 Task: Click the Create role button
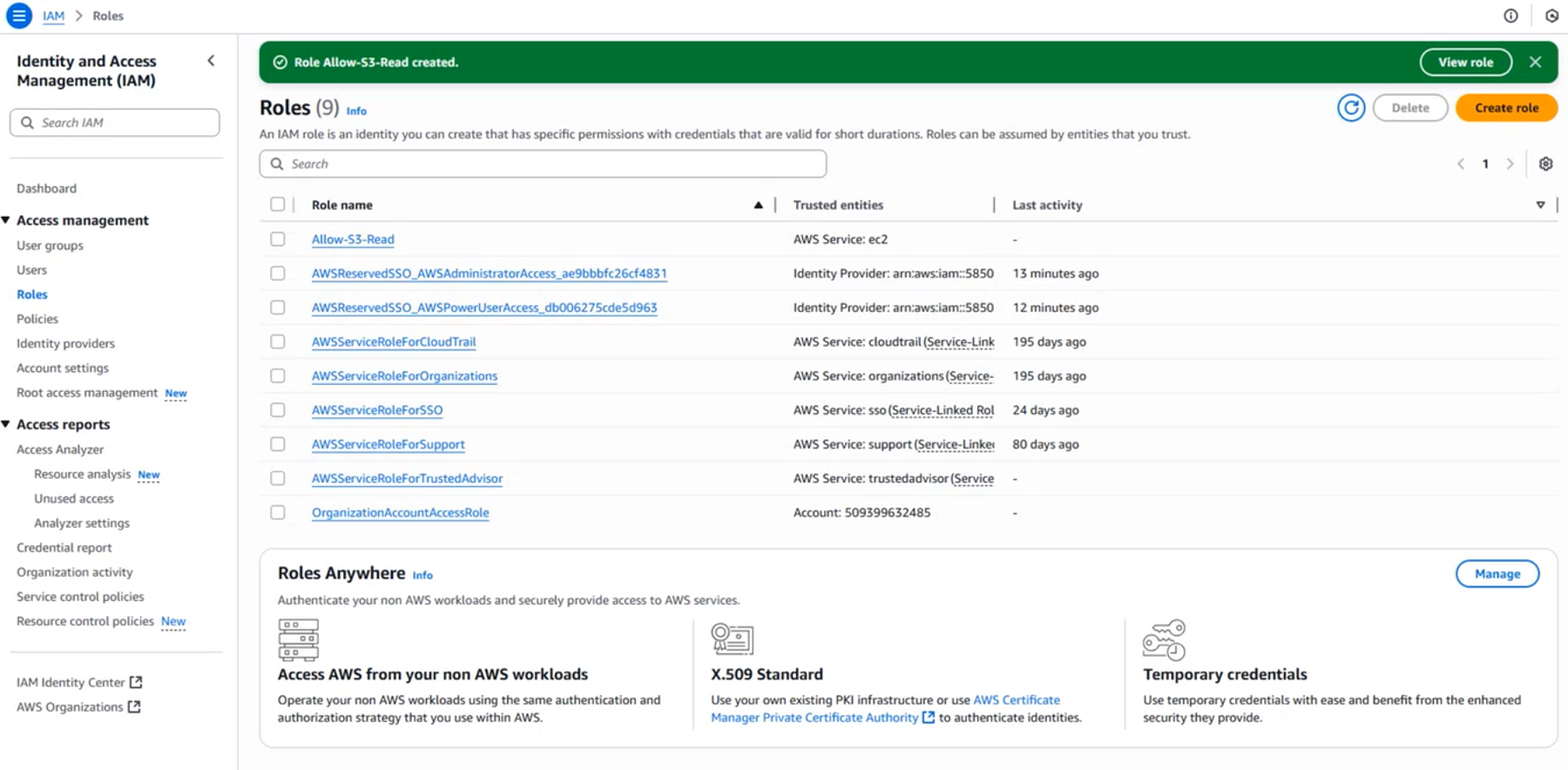coord(1506,108)
